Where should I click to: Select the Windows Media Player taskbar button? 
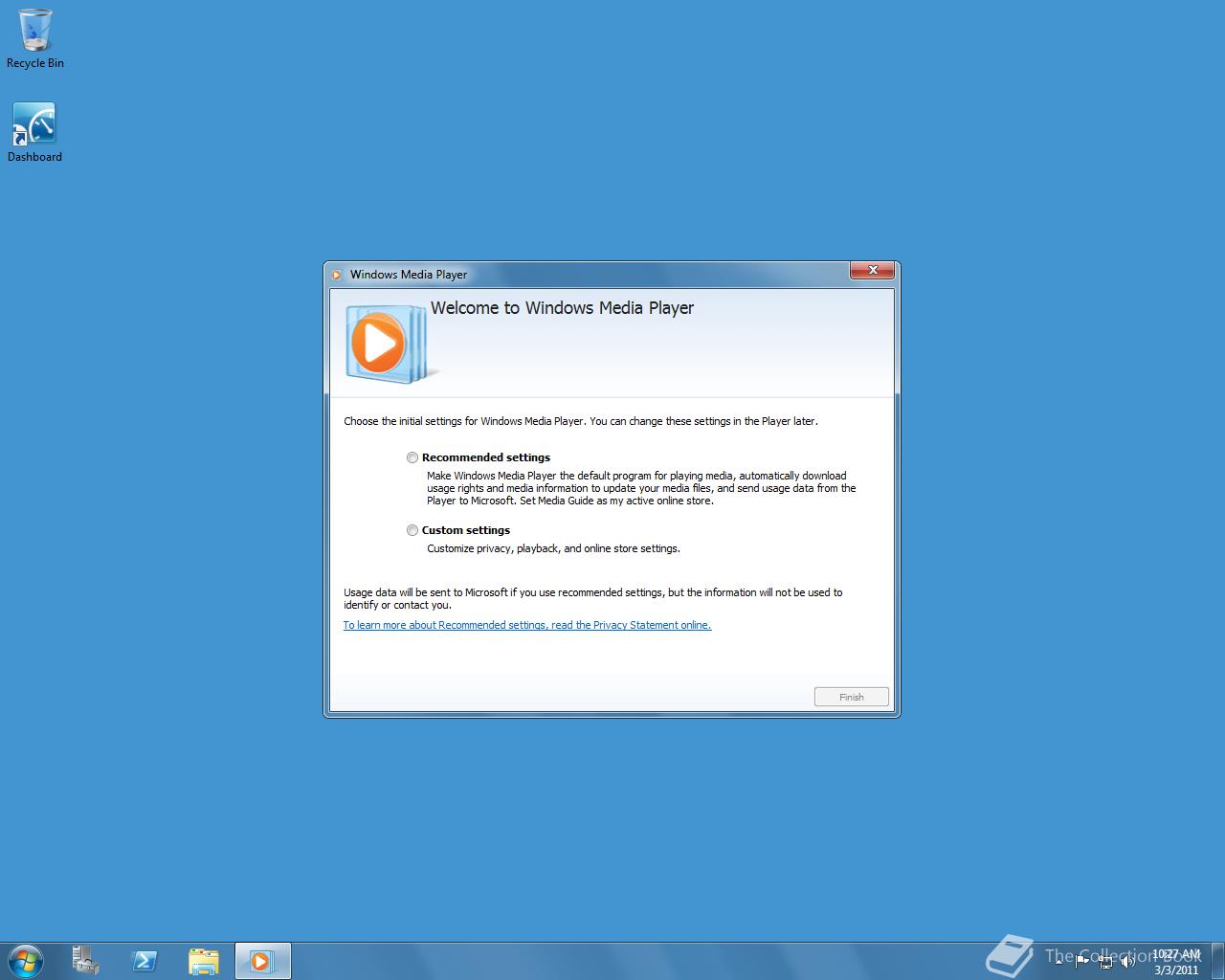point(262,961)
